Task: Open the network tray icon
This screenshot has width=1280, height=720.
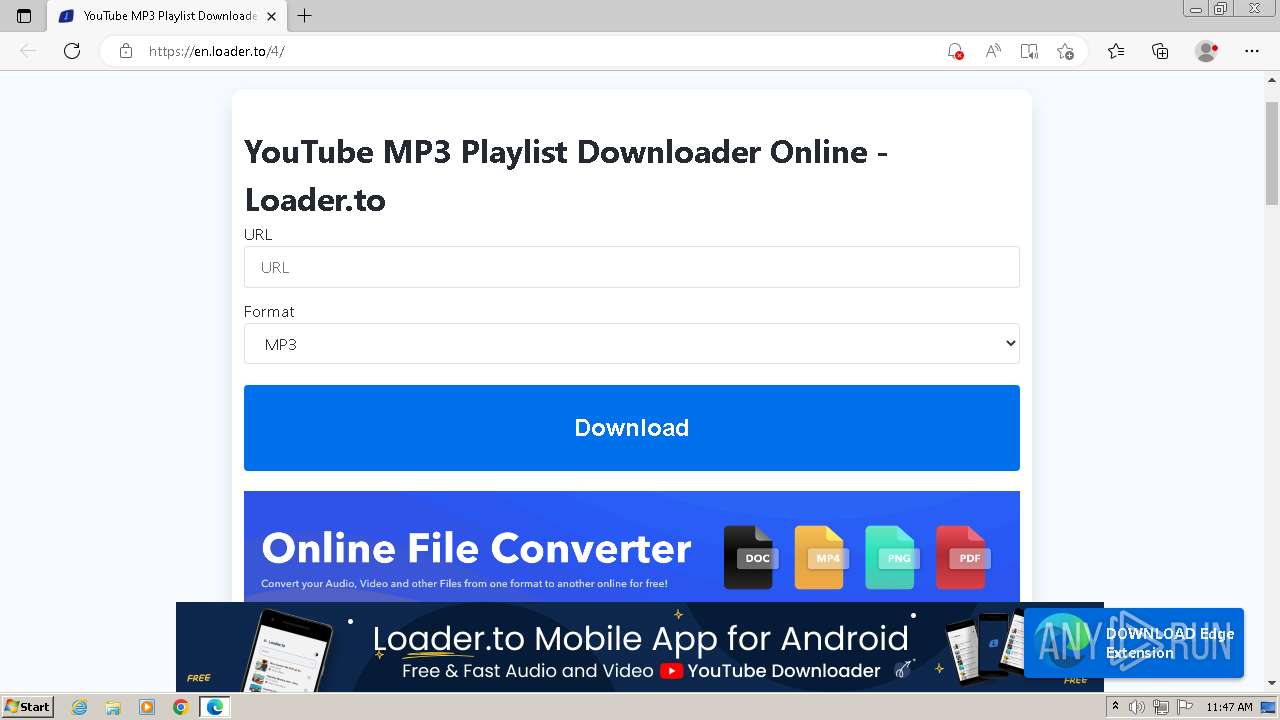Action: point(1161,707)
